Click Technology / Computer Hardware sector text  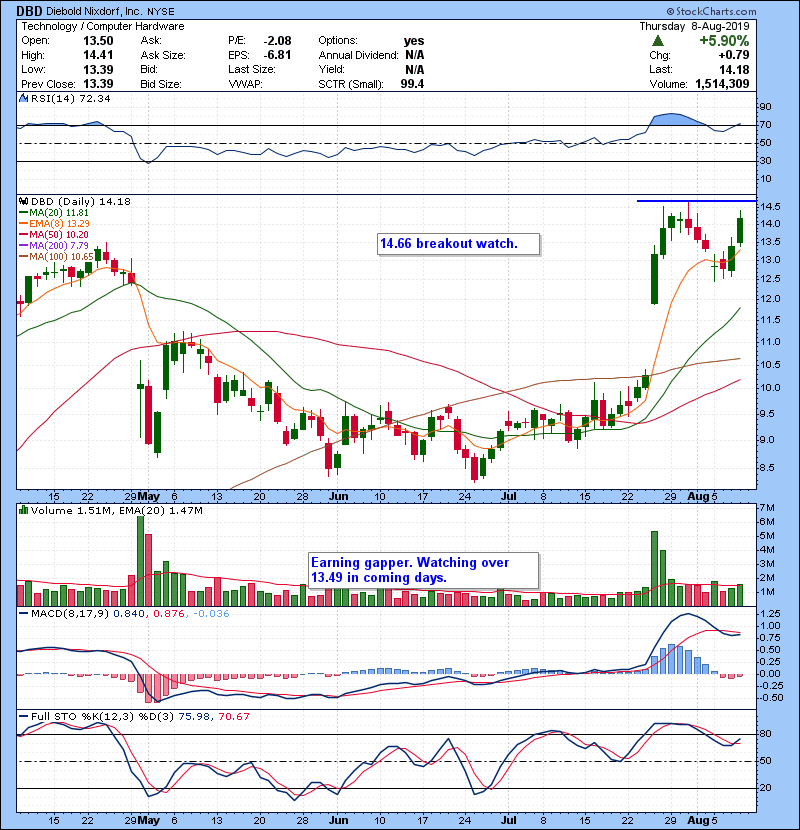pyautogui.click(x=103, y=26)
